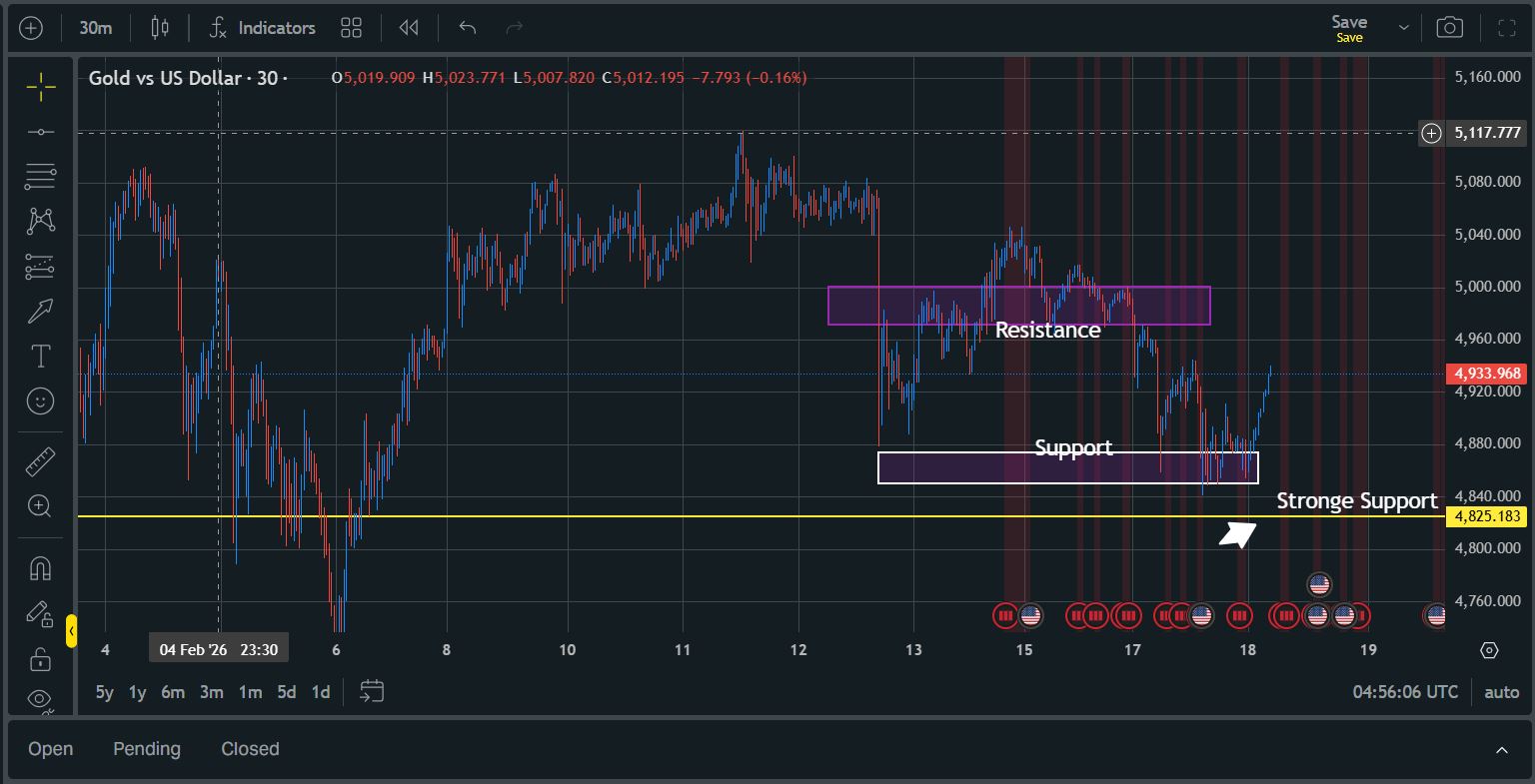Image resolution: width=1535 pixels, height=784 pixels.
Task: Select the crosshair cursor tool
Action: pos(41,88)
